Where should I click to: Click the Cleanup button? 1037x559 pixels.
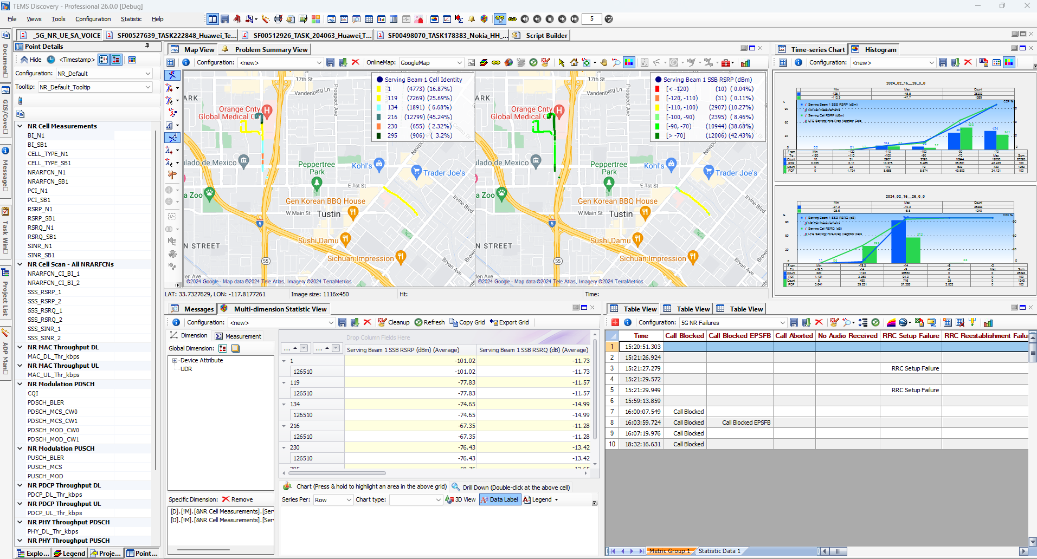click(x=394, y=322)
